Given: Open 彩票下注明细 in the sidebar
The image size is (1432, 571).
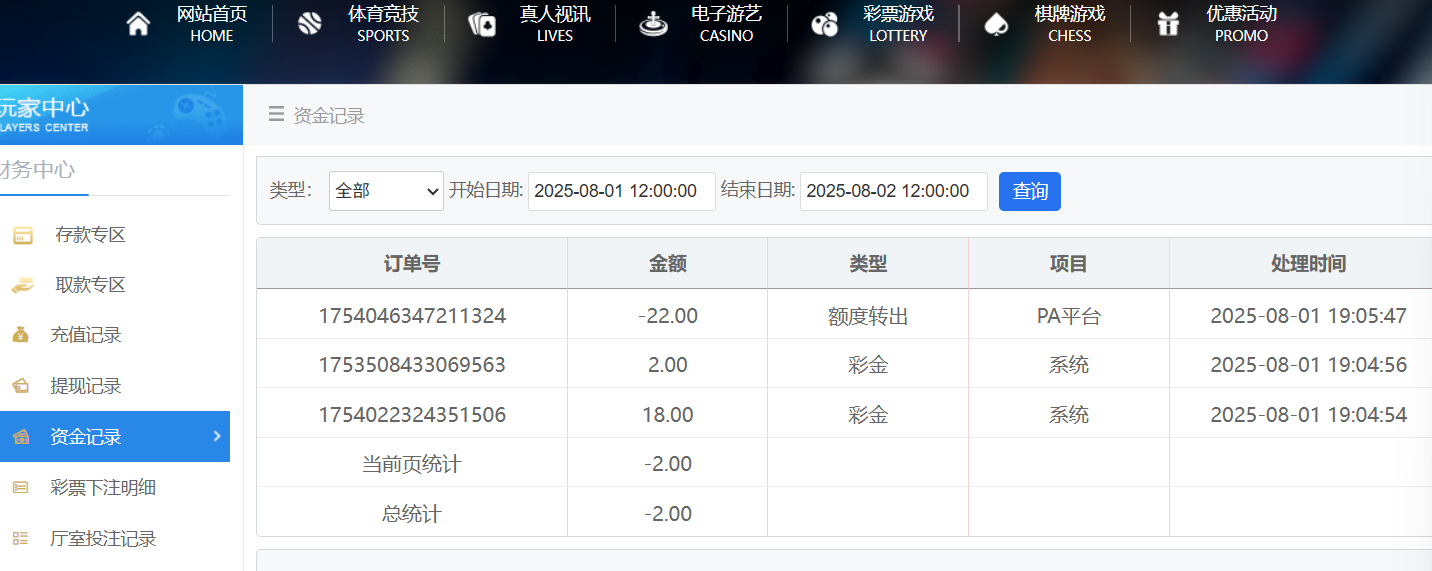Looking at the screenshot, I should click(x=103, y=488).
